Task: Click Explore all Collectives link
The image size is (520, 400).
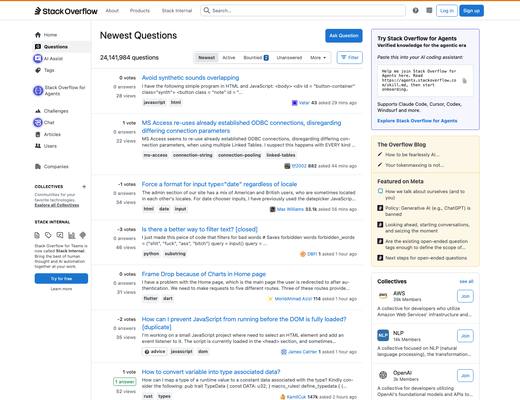Action: [57, 205]
